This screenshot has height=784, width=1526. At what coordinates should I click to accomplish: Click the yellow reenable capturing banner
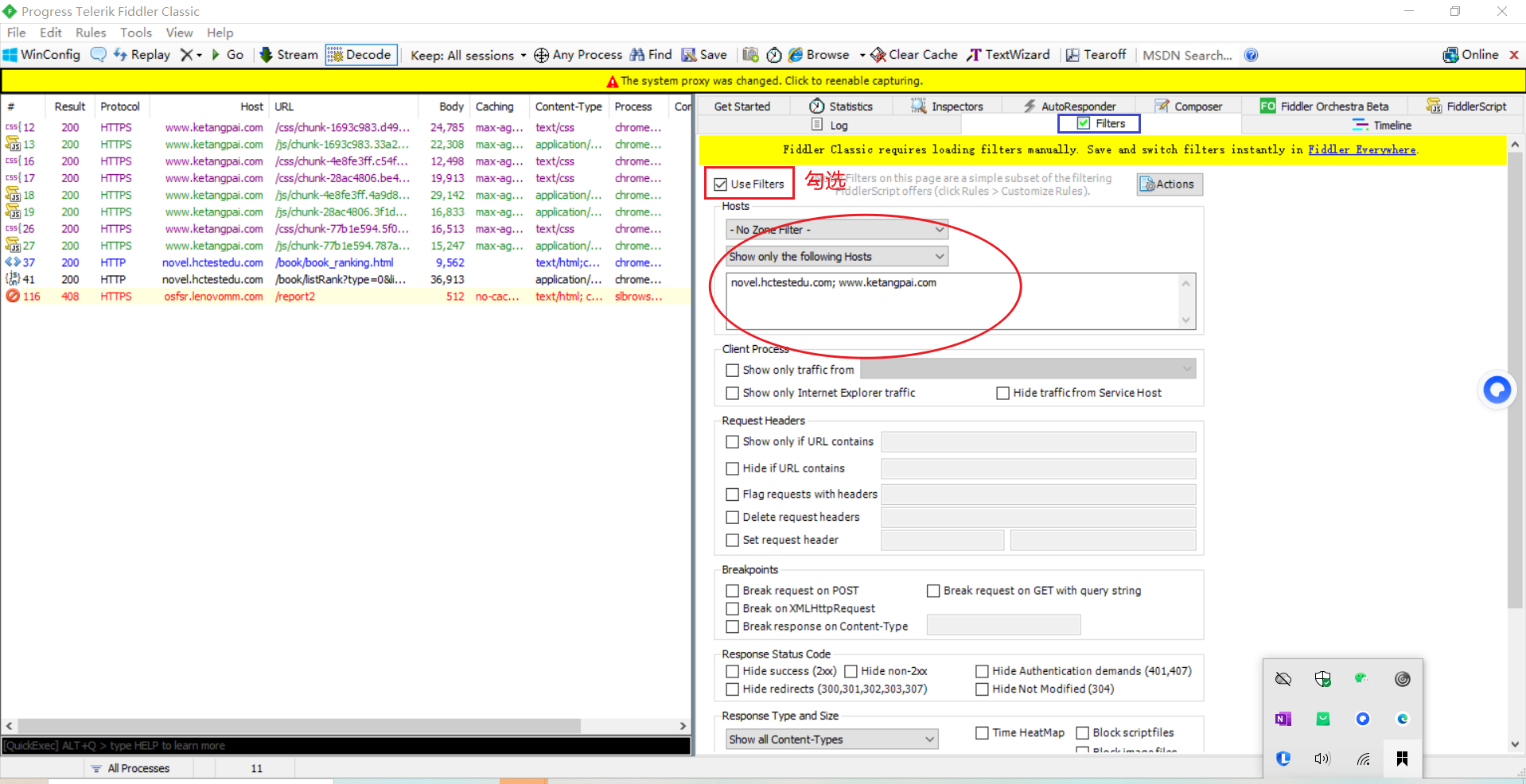click(763, 81)
